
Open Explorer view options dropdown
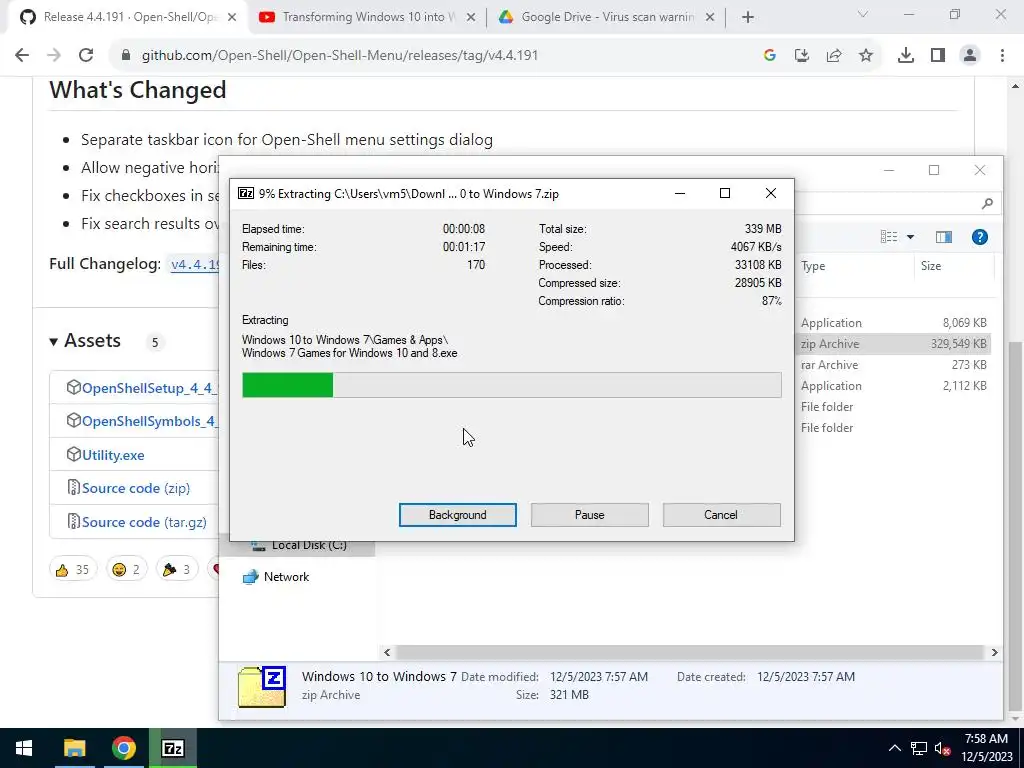pos(910,237)
